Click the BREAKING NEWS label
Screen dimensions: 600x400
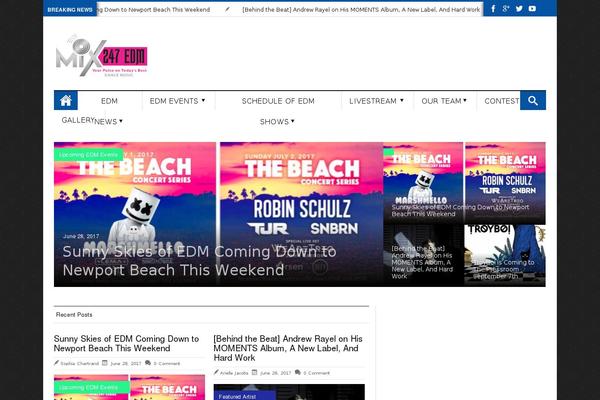click(70, 10)
